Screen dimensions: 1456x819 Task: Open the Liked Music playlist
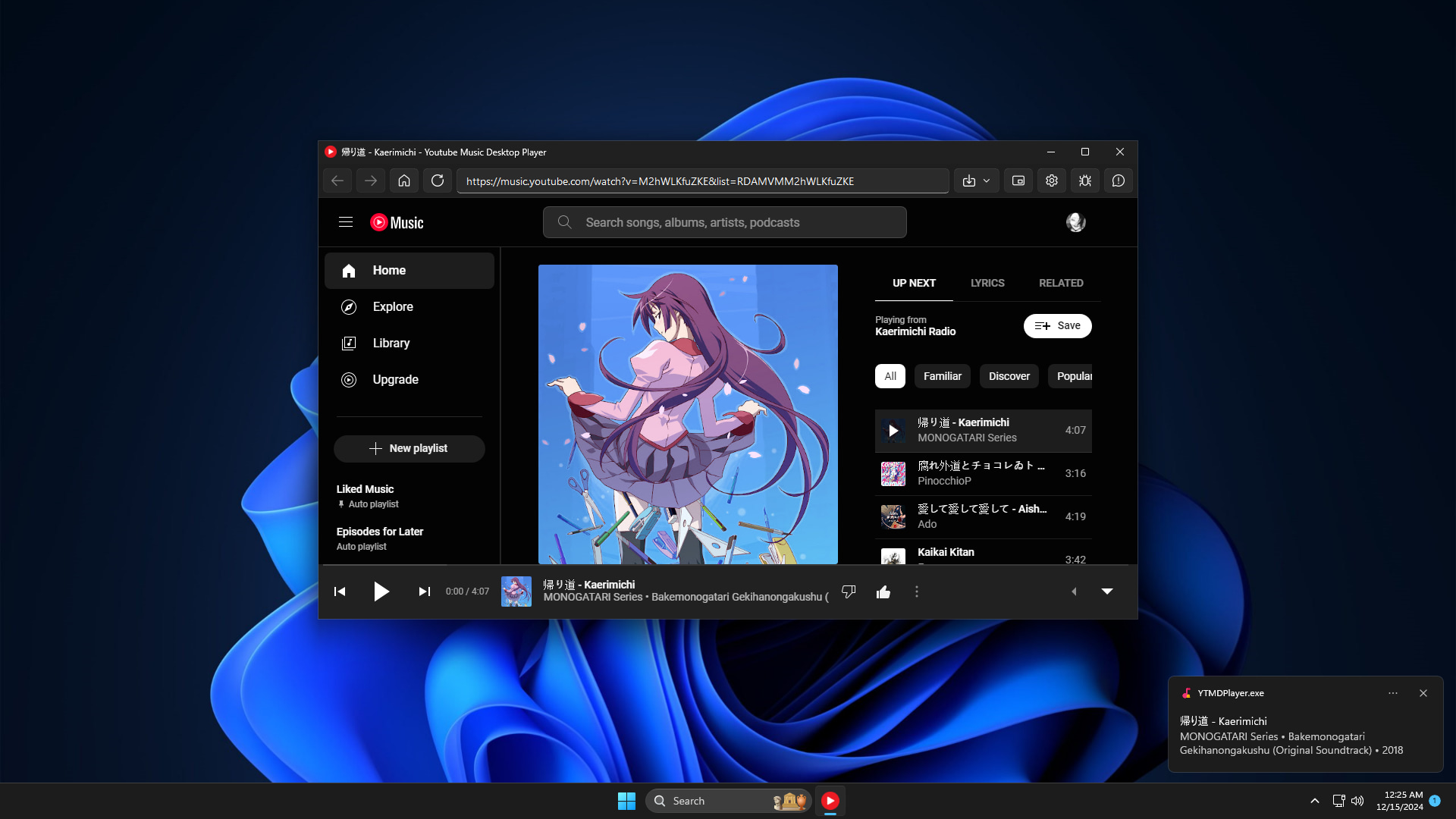409,496
